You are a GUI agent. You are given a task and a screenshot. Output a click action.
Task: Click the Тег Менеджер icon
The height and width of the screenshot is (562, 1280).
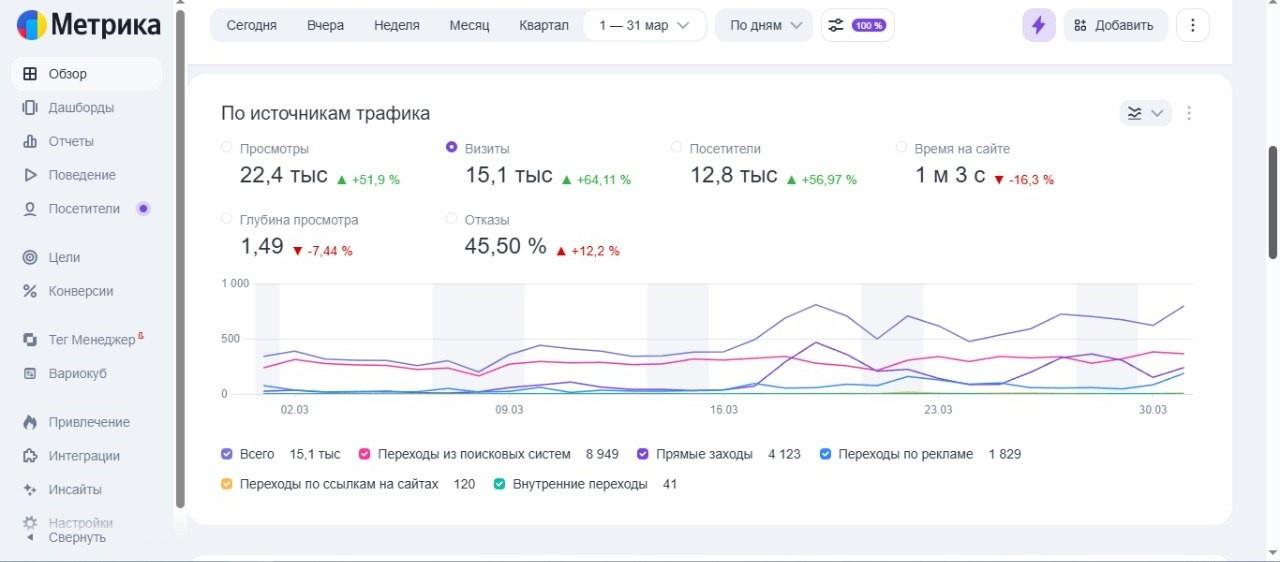[30, 340]
